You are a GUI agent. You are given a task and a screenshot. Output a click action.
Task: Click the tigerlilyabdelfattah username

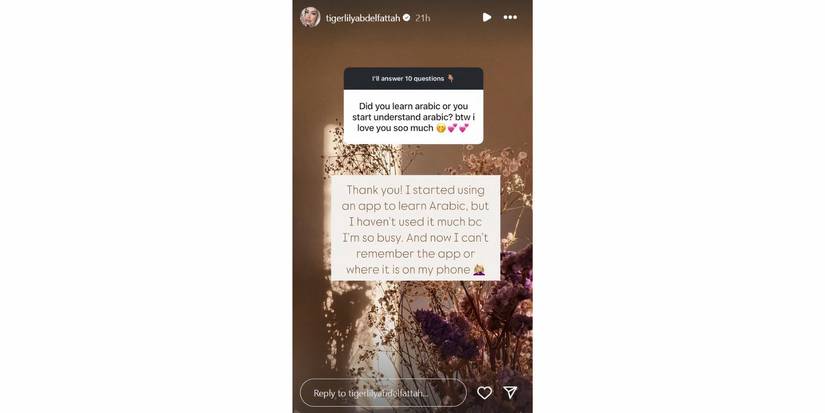[363, 18]
